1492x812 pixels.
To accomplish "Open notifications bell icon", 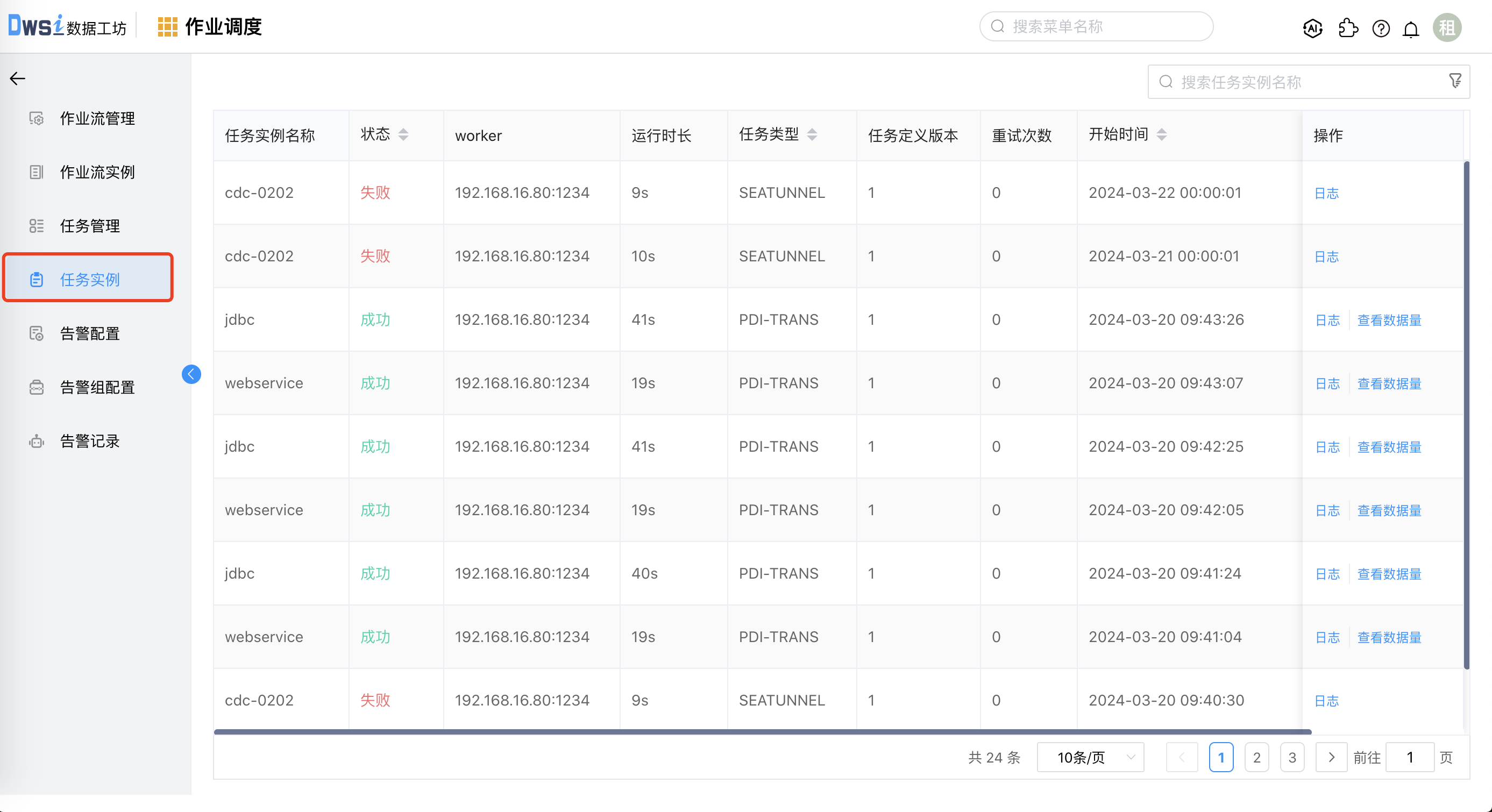I will click(1411, 29).
